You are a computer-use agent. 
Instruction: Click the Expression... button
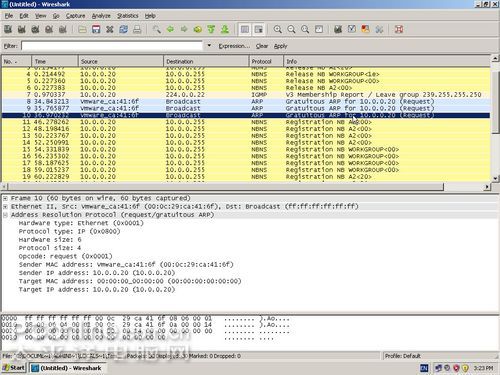pos(234,46)
